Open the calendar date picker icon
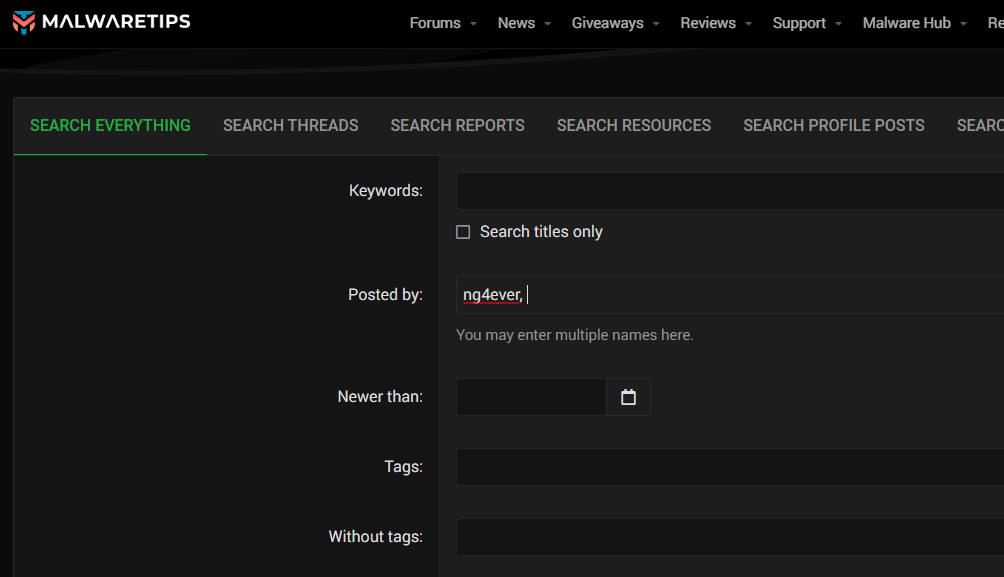 [x=628, y=397]
